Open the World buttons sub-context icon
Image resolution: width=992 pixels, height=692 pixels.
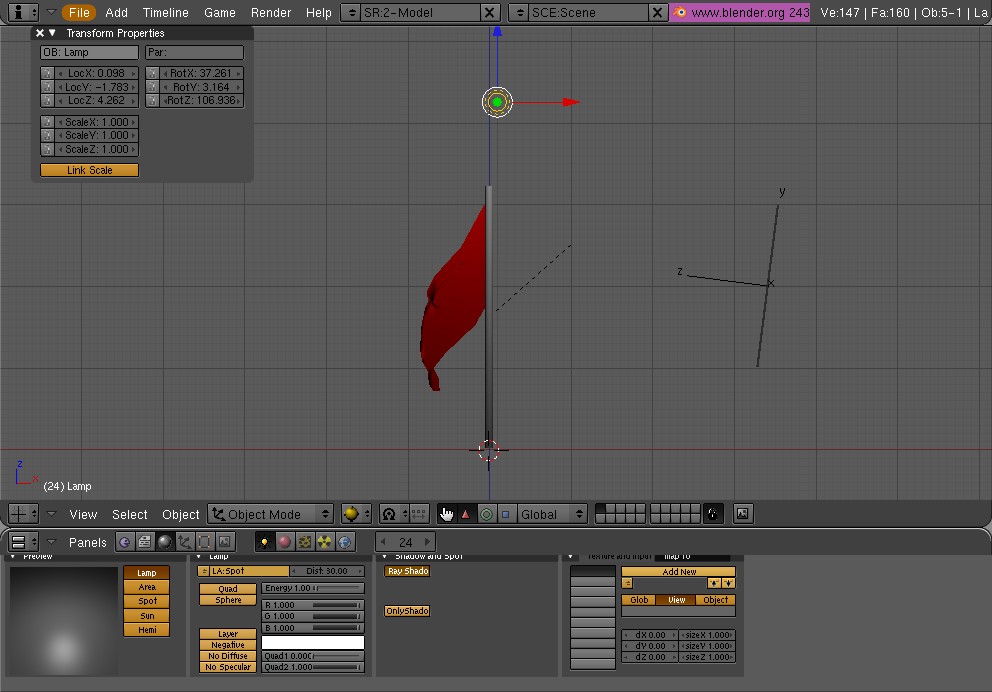pos(345,542)
